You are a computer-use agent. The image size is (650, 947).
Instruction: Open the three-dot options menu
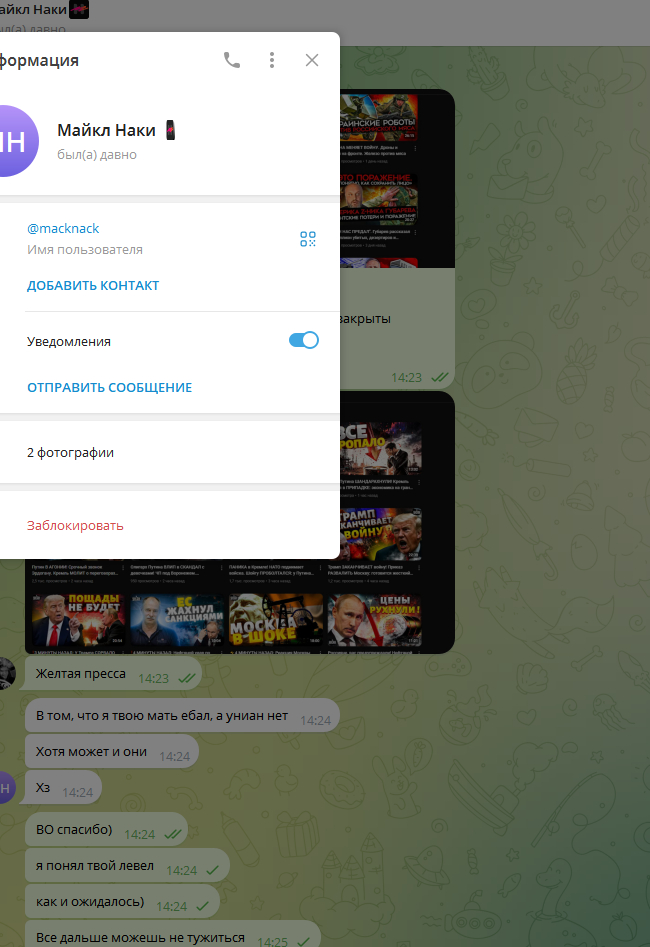272,60
